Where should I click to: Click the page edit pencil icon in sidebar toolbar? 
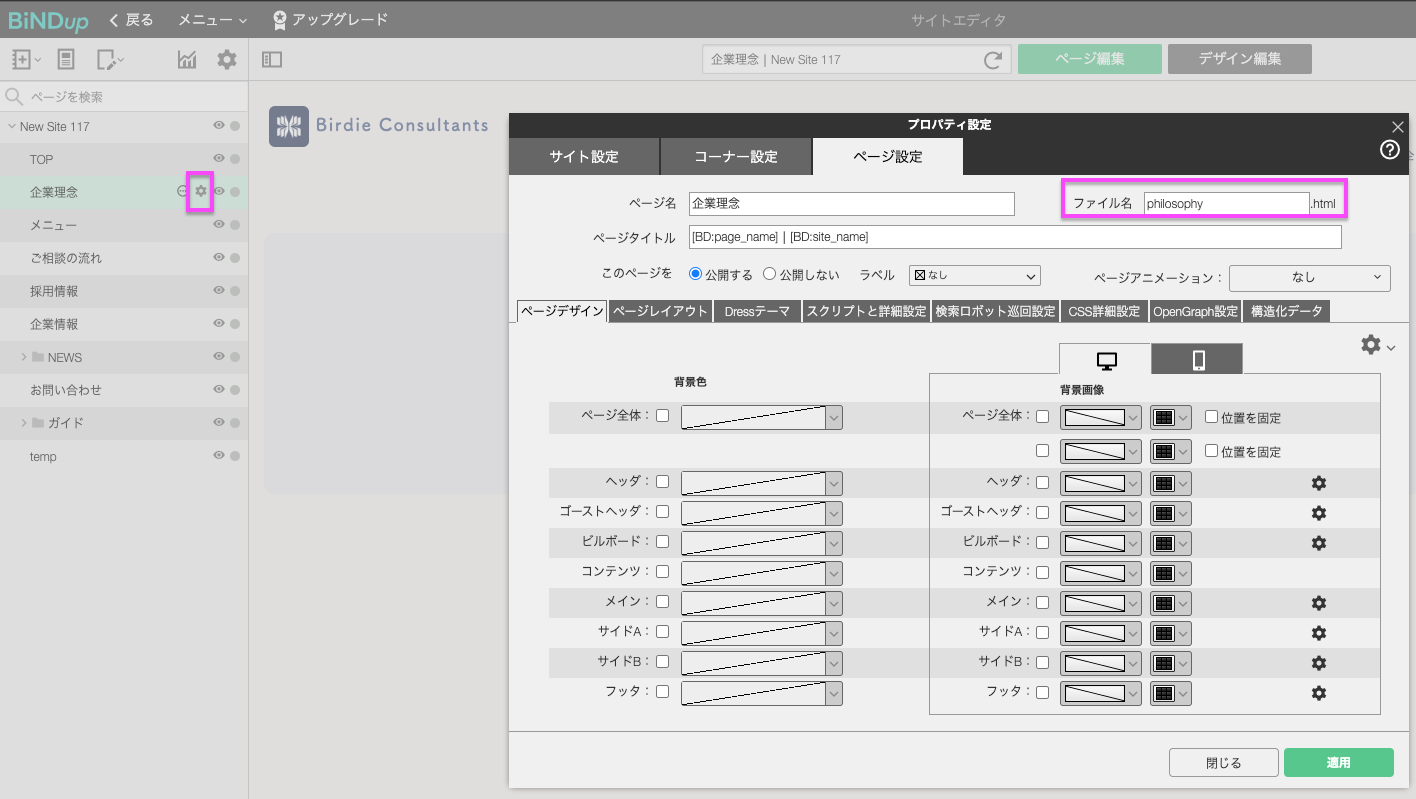coord(108,60)
